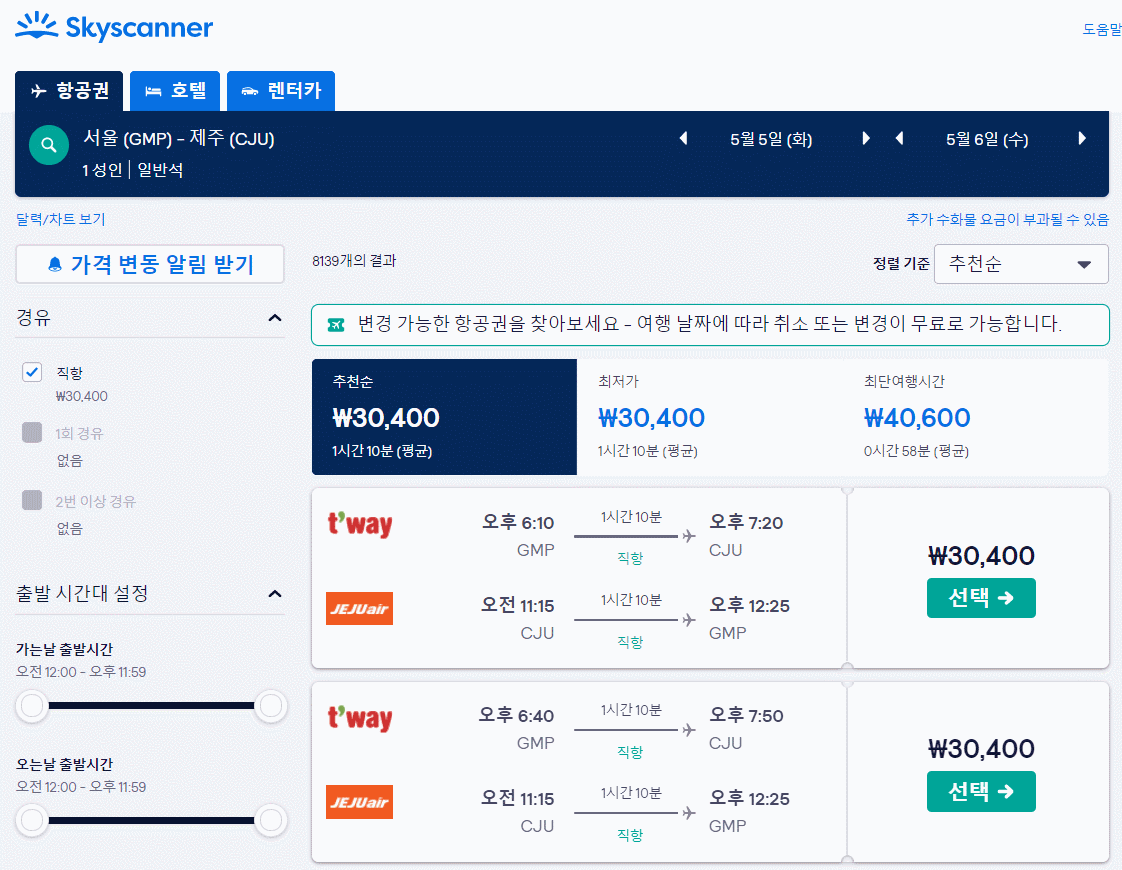Open 달력/차트 보기 link
The image size is (1122, 870).
pos(61,219)
